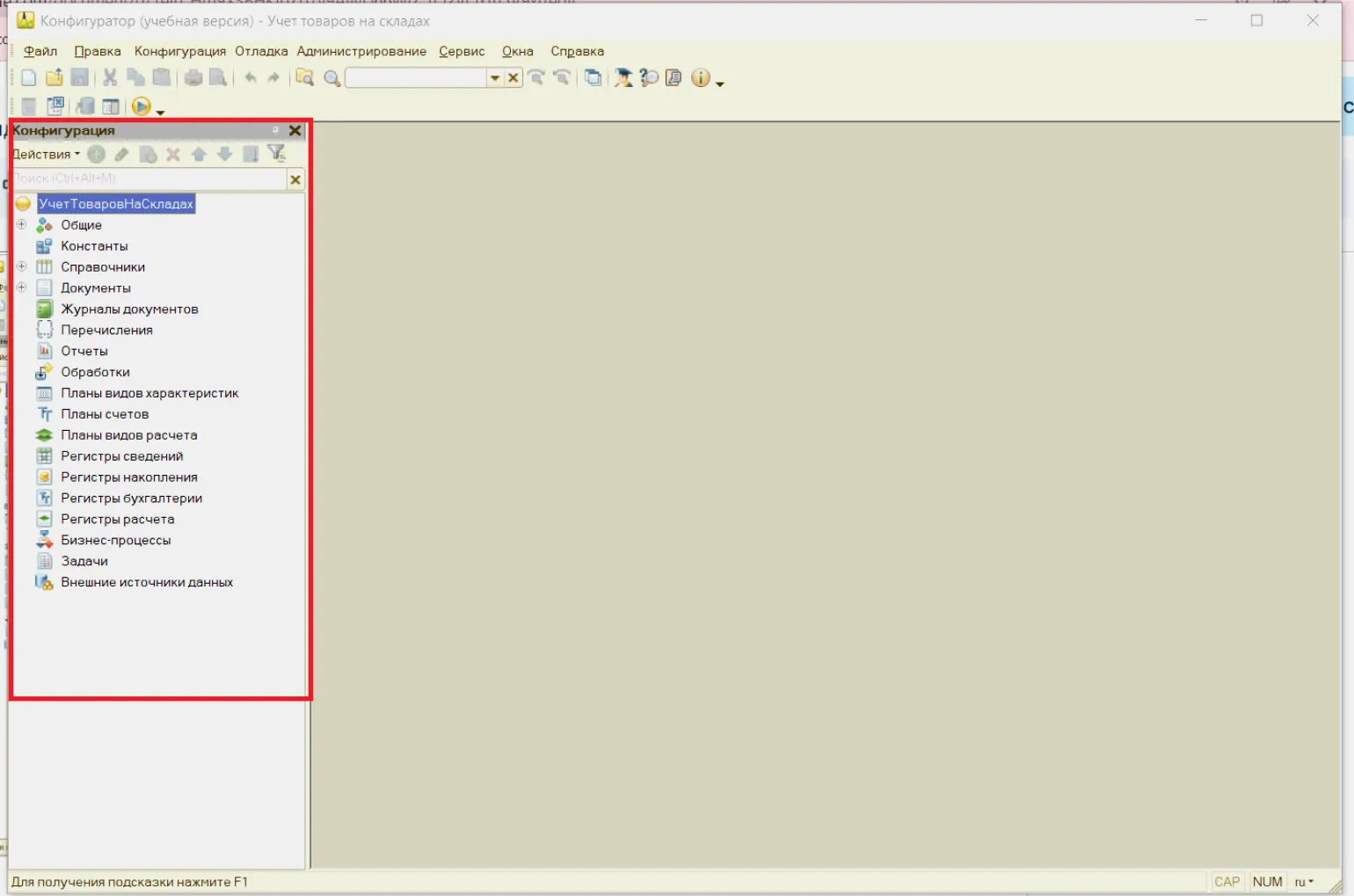Screen dimensions: 1354x896
Task: Click the New document toolbar icon
Action: (x=28, y=78)
